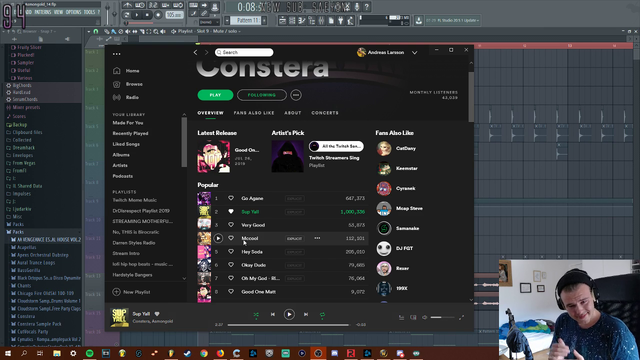Image resolution: width=640 pixels, height=360 pixels.
Task: Switch to the About tab
Action: coord(293,113)
